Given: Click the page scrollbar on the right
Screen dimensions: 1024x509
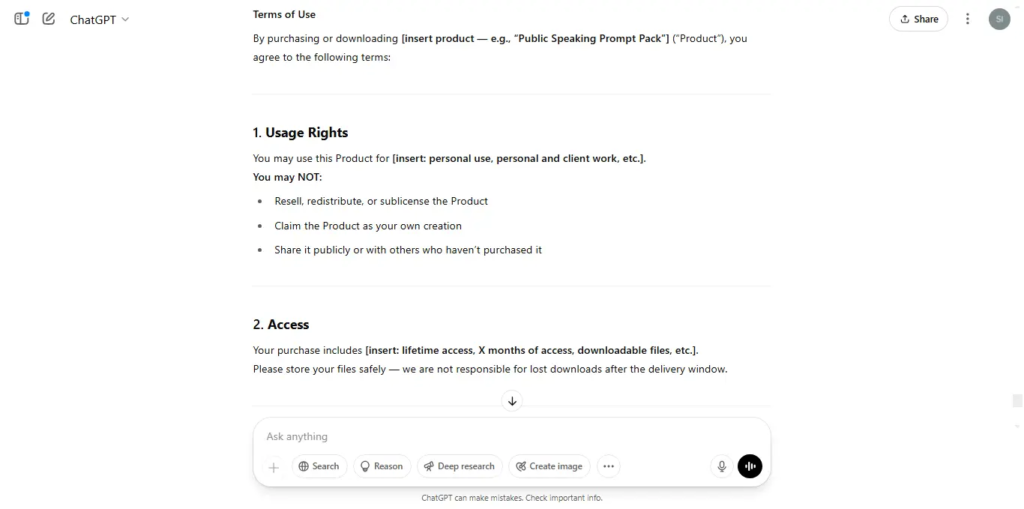Looking at the screenshot, I should pyautogui.click(x=1017, y=401).
